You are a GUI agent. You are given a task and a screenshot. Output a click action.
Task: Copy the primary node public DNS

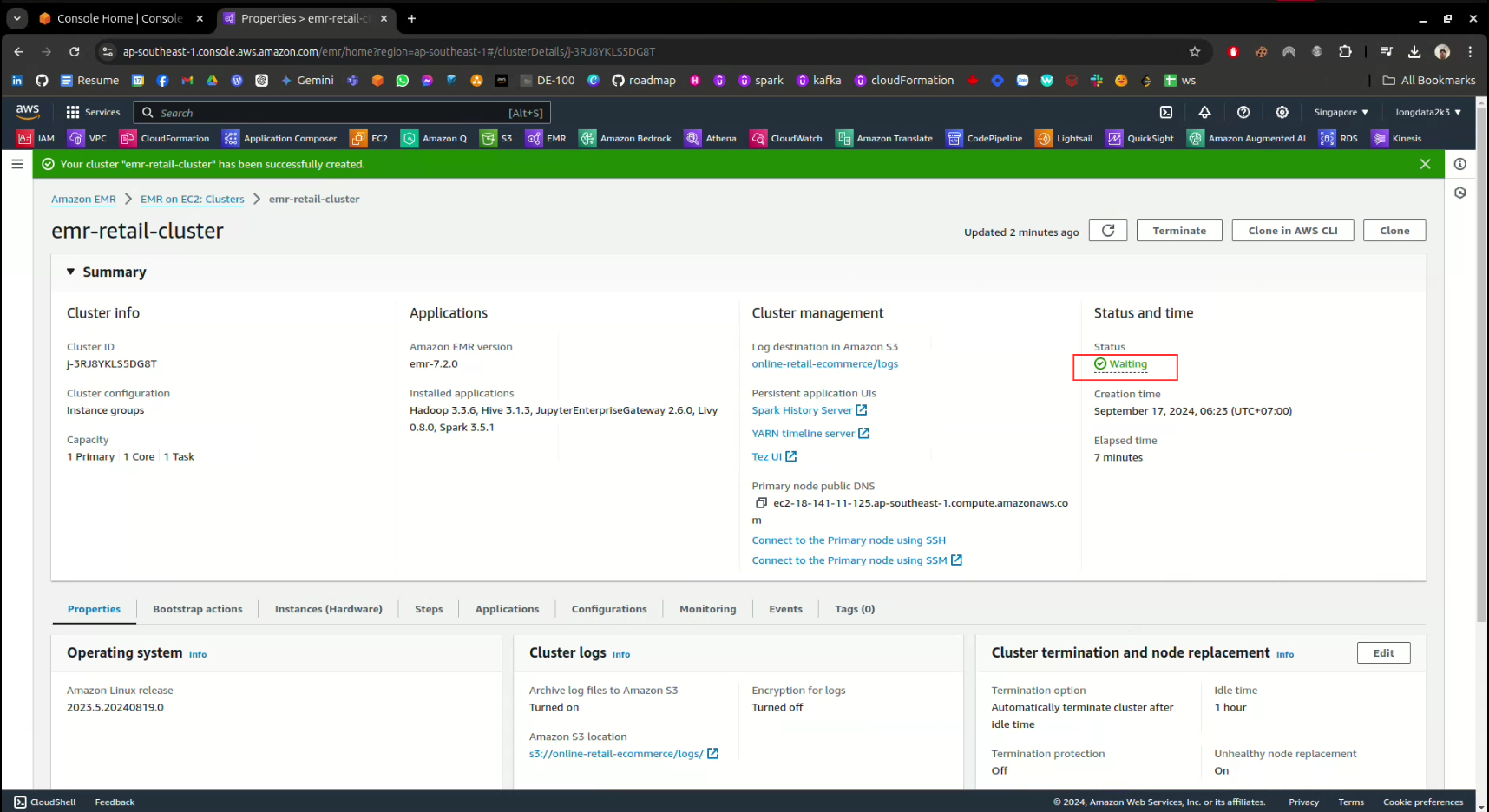point(761,503)
